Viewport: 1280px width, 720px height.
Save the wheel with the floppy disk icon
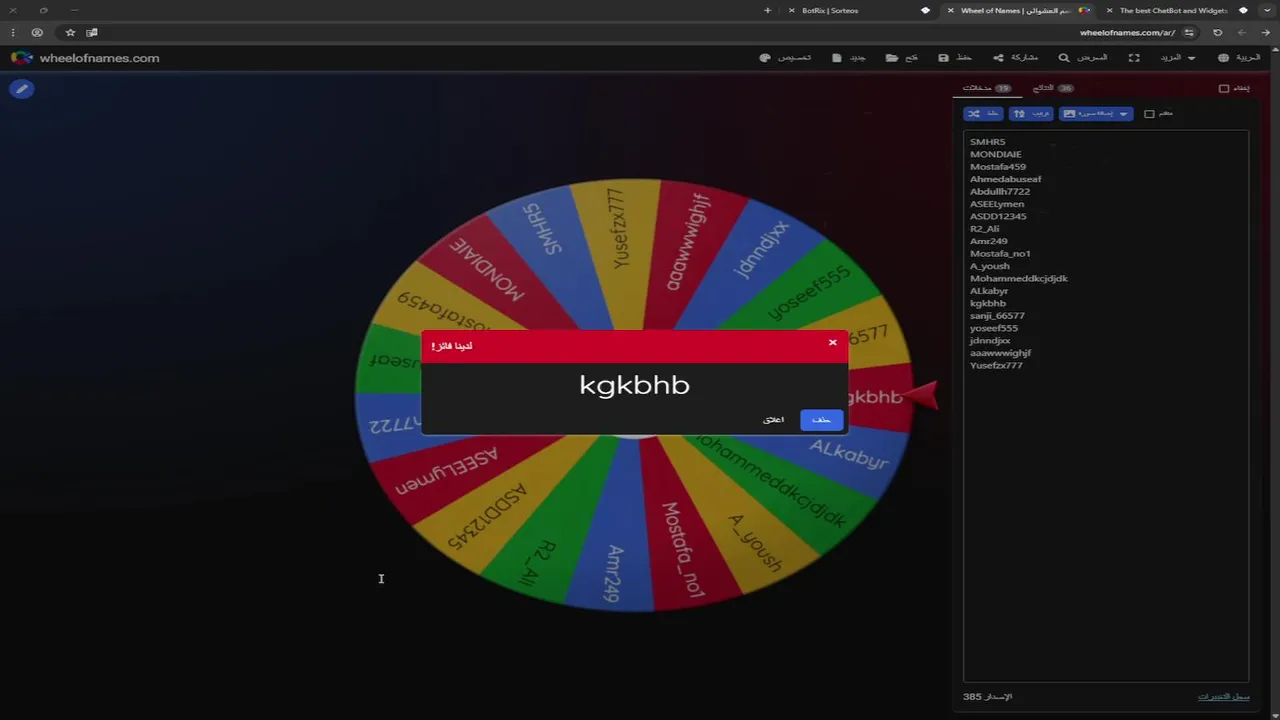click(955, 58)
